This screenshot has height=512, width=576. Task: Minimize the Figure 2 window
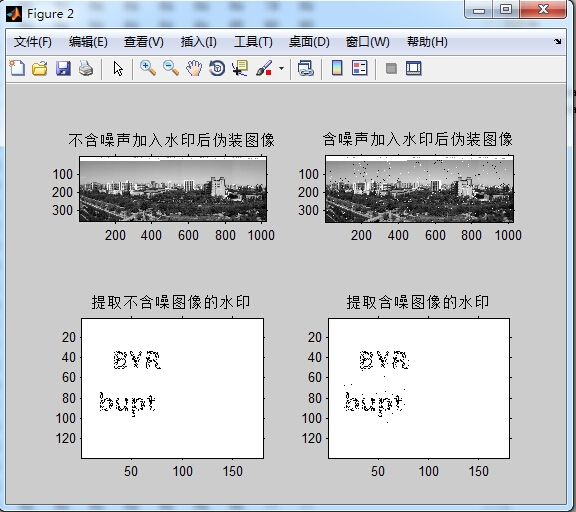[479, 10]
